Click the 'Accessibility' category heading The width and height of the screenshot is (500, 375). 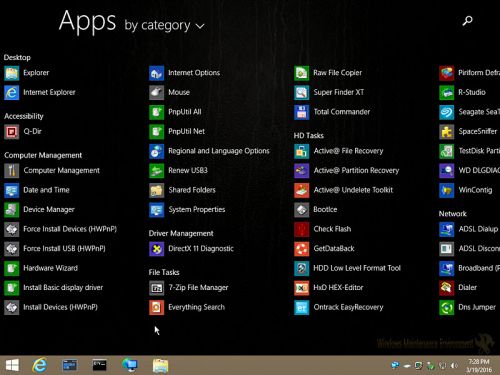pyautogui.click(x=24, y=116)
